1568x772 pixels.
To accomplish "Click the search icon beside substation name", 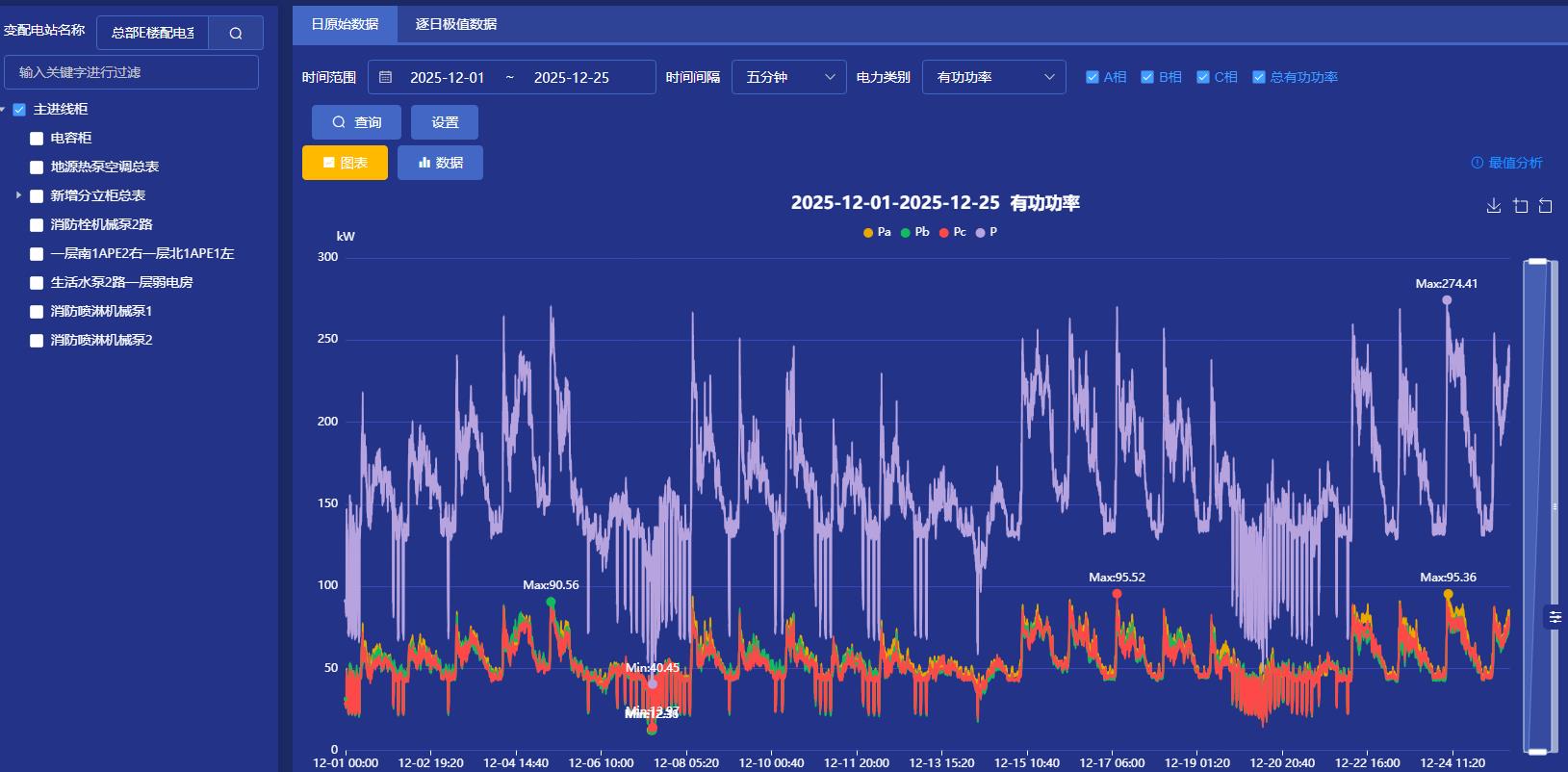I will [x=236, y=34].
